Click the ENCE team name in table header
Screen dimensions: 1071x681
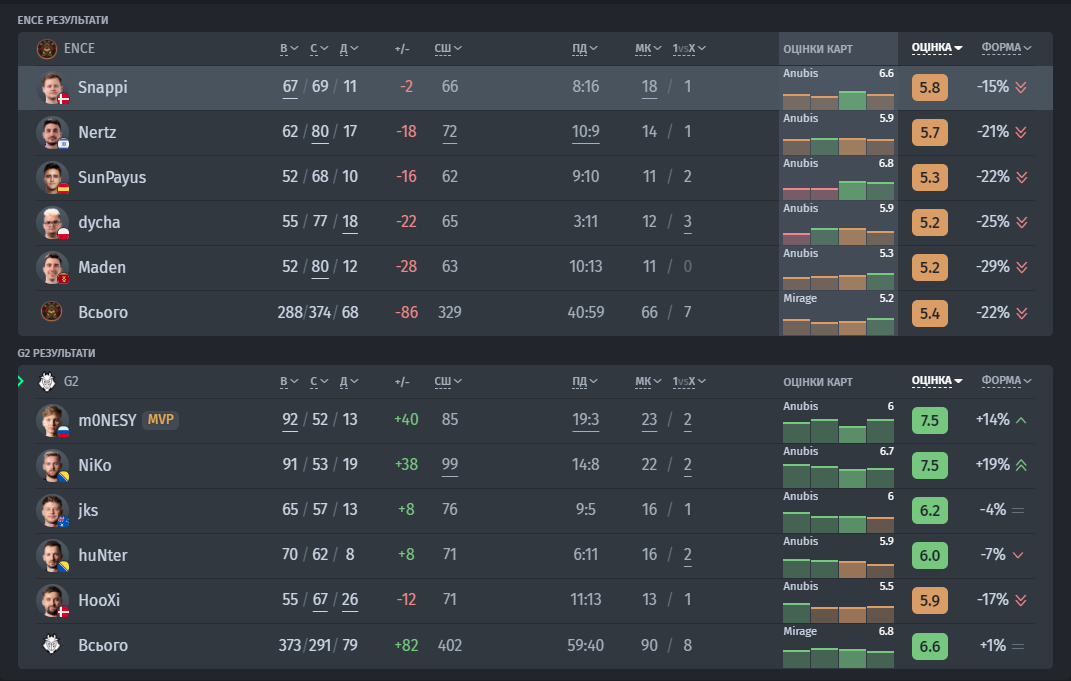pyautogui.click(x=79, y=48)
